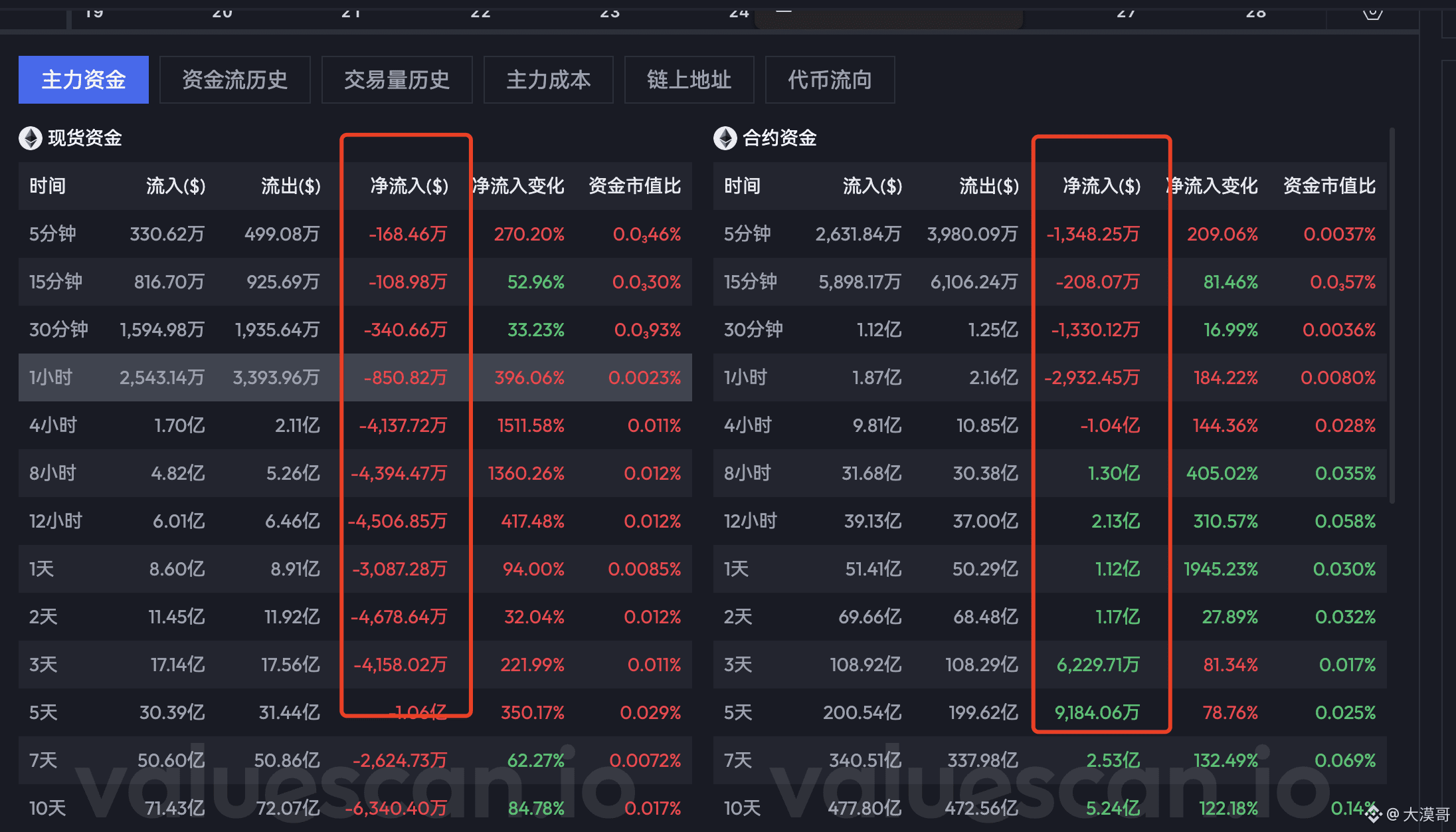Click 净流入($) header in spot funds table
The width and height of the screenshot is (1456, 832).
tap(409, 186)
